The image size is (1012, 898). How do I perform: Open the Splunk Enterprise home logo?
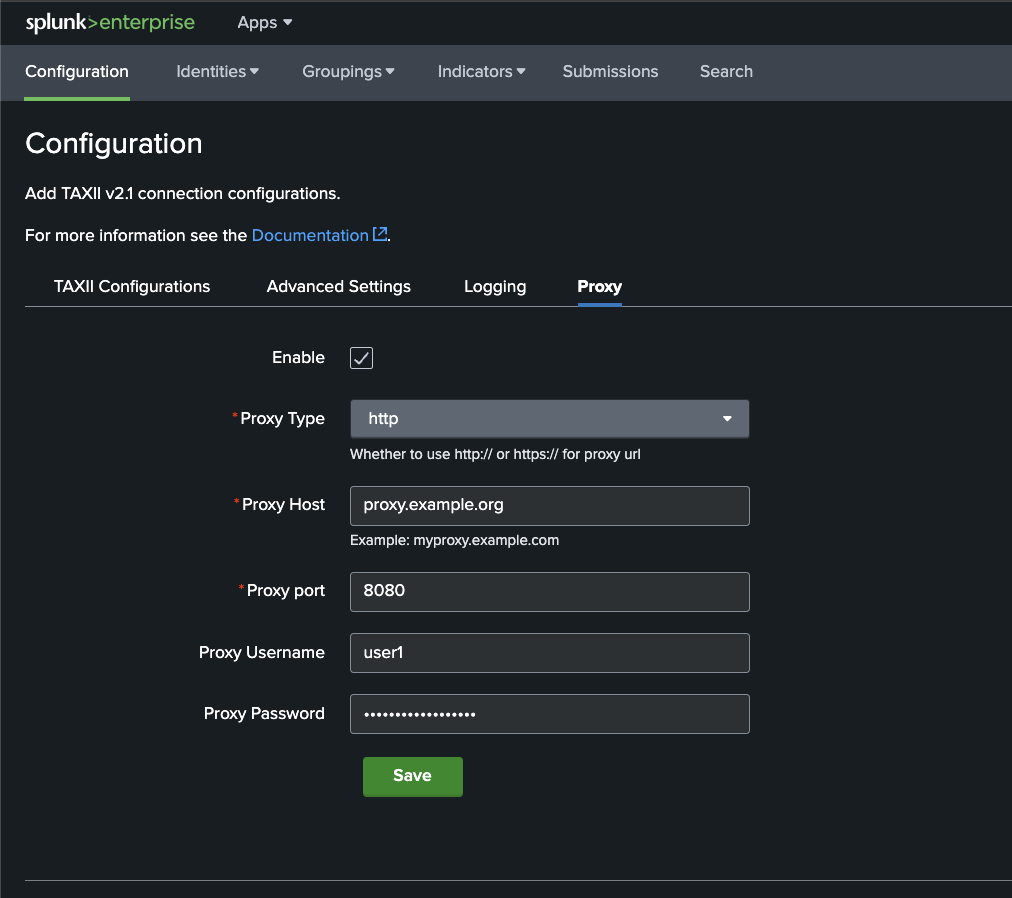110,22
